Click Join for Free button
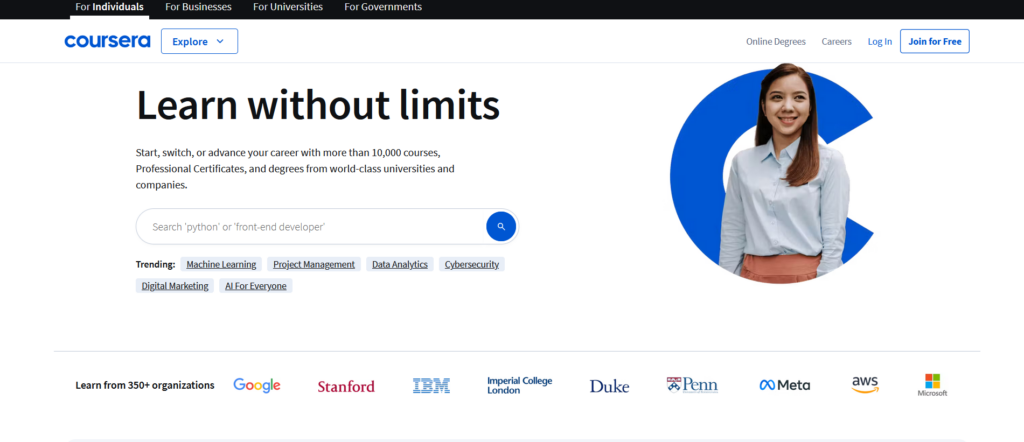 coord(935,41)
